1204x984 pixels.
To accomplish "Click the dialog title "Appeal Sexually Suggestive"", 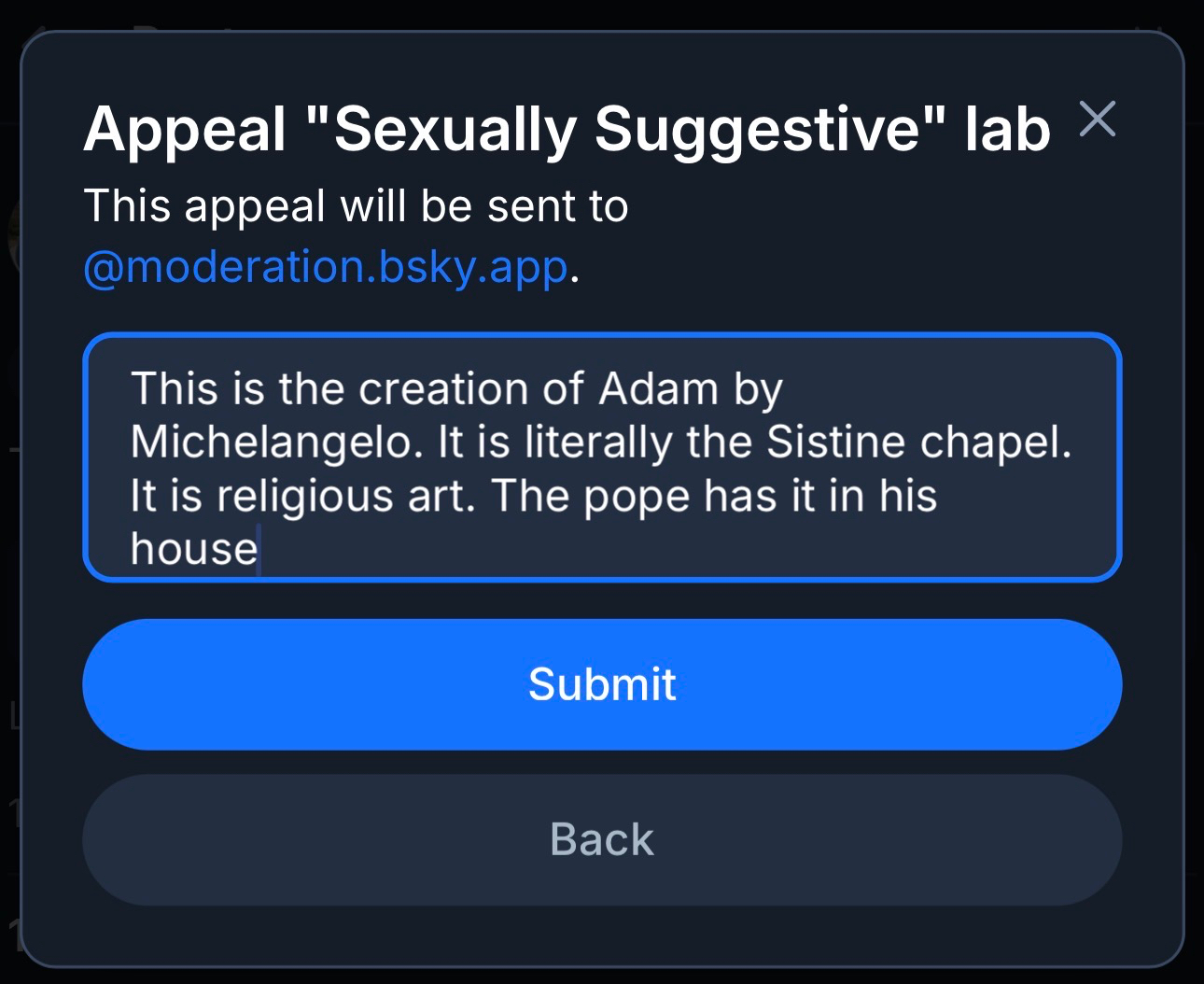I will coord(567,129).
